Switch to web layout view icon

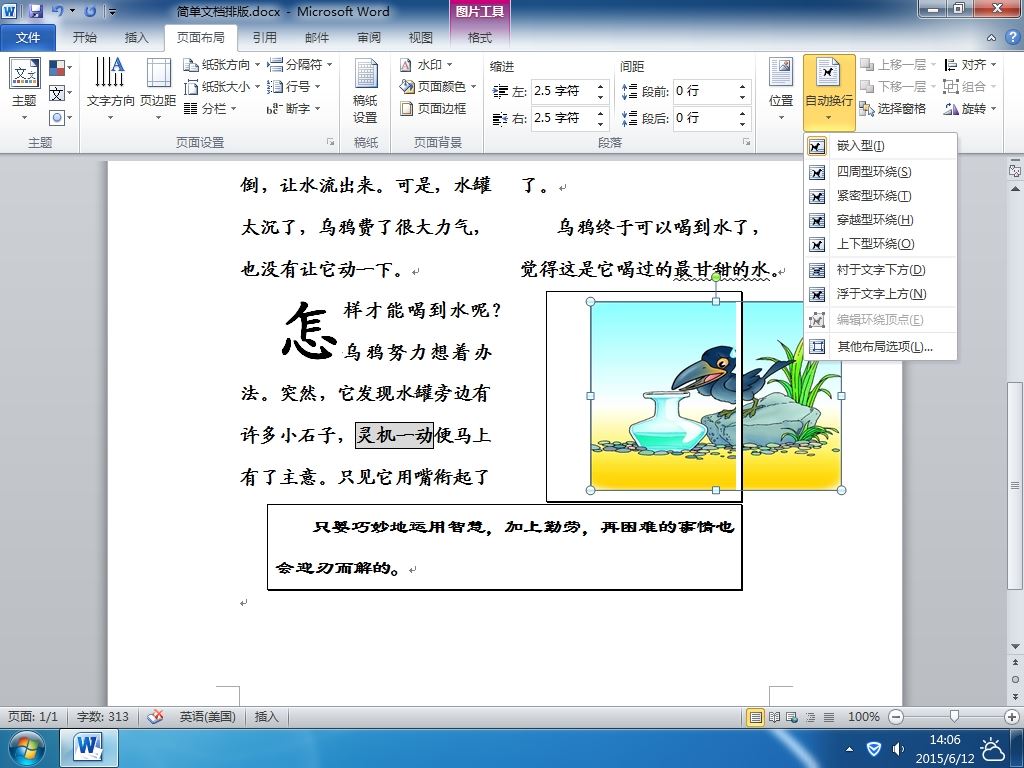[x=792, y=717]
